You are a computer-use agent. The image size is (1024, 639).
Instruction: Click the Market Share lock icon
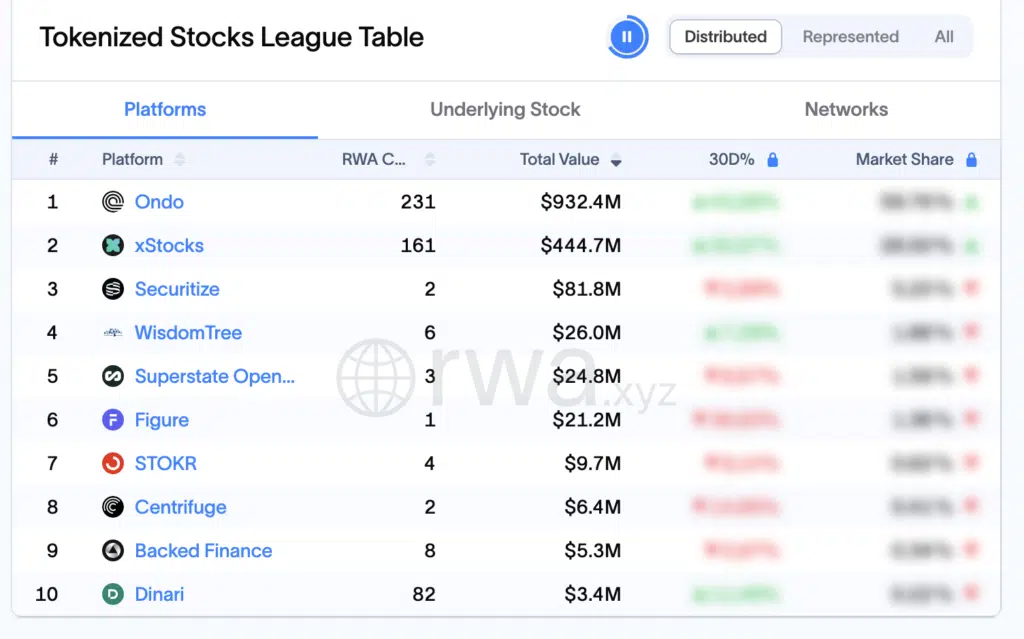(x=971, y=159)
